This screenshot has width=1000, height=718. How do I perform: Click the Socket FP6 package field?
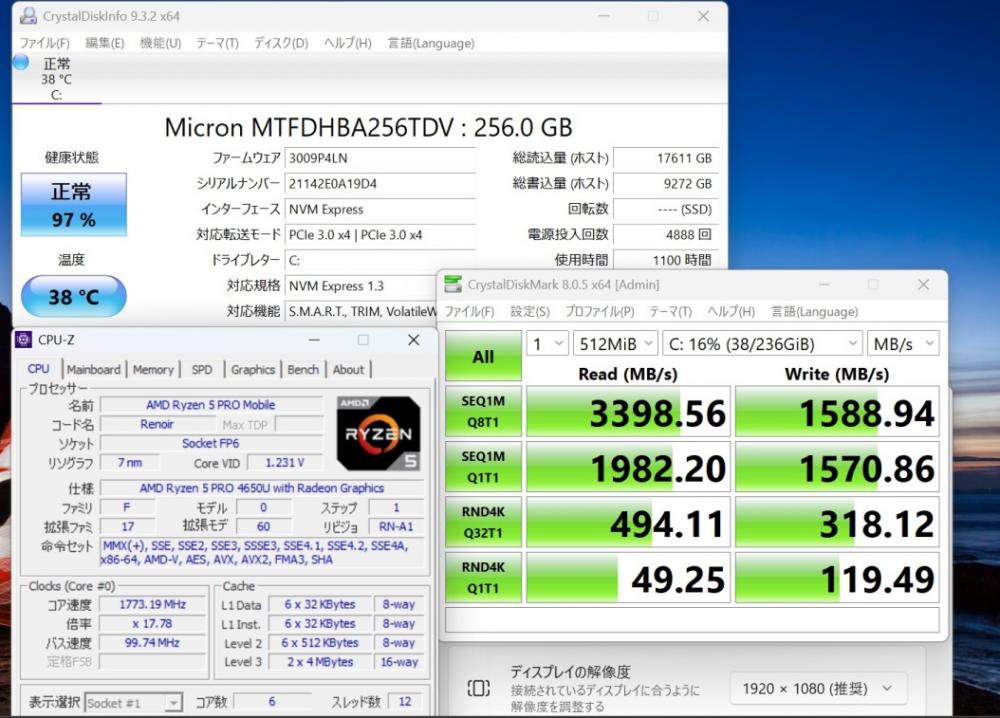[211, 443]
